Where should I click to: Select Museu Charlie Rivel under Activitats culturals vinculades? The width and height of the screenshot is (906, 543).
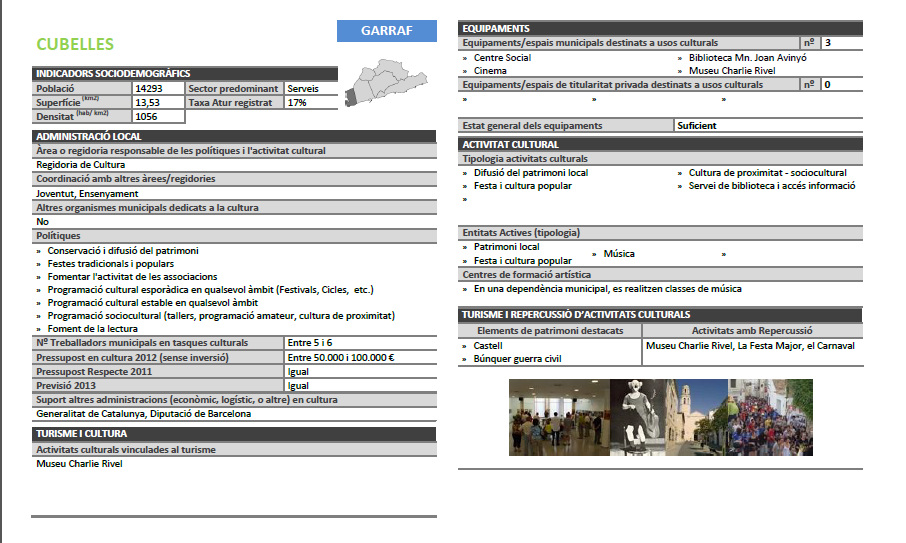[x=79, y=463]
